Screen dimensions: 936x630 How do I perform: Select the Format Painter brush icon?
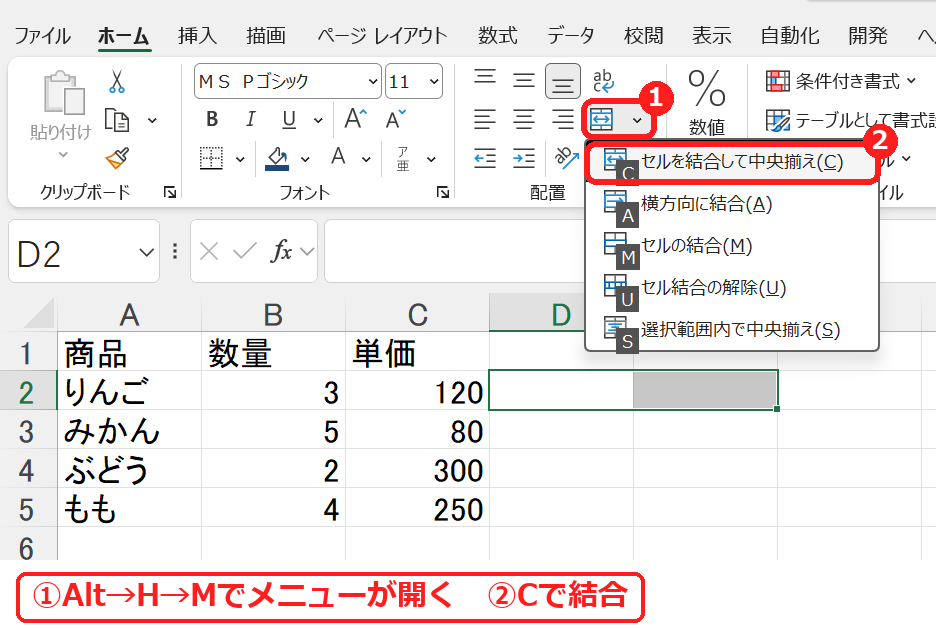tap(118, 158)
